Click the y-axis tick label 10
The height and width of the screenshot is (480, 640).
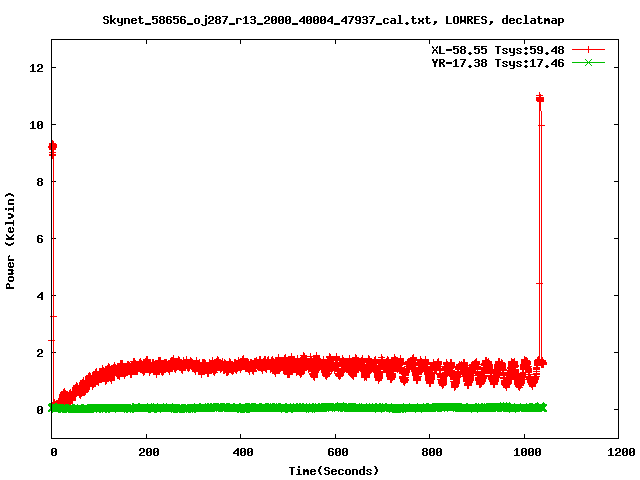point(36,125)
